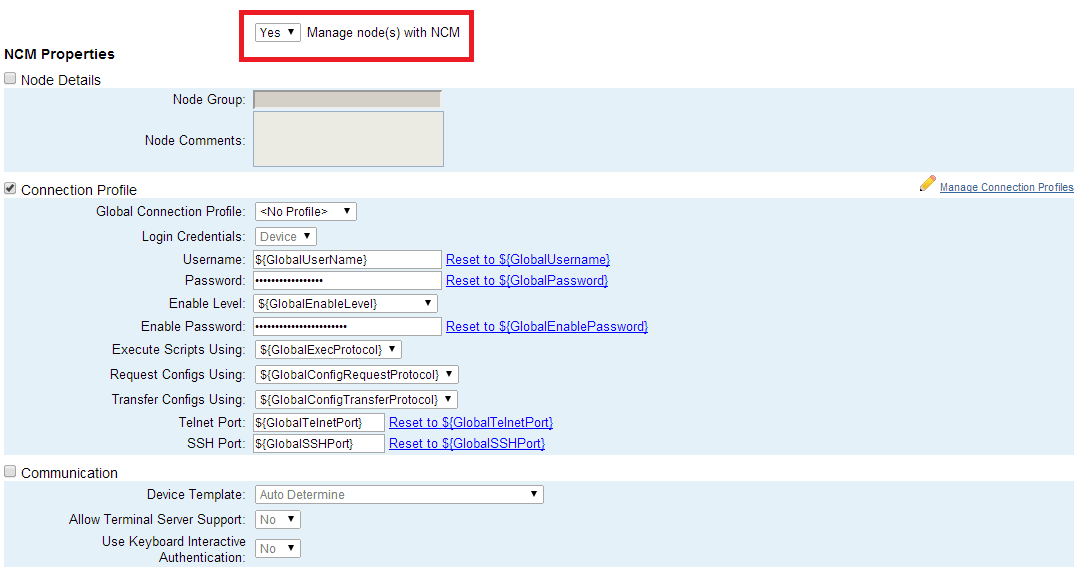Expand the Enable Level dropdown
The height and width of the screenshot is (575, 1081).
(345, 303)
